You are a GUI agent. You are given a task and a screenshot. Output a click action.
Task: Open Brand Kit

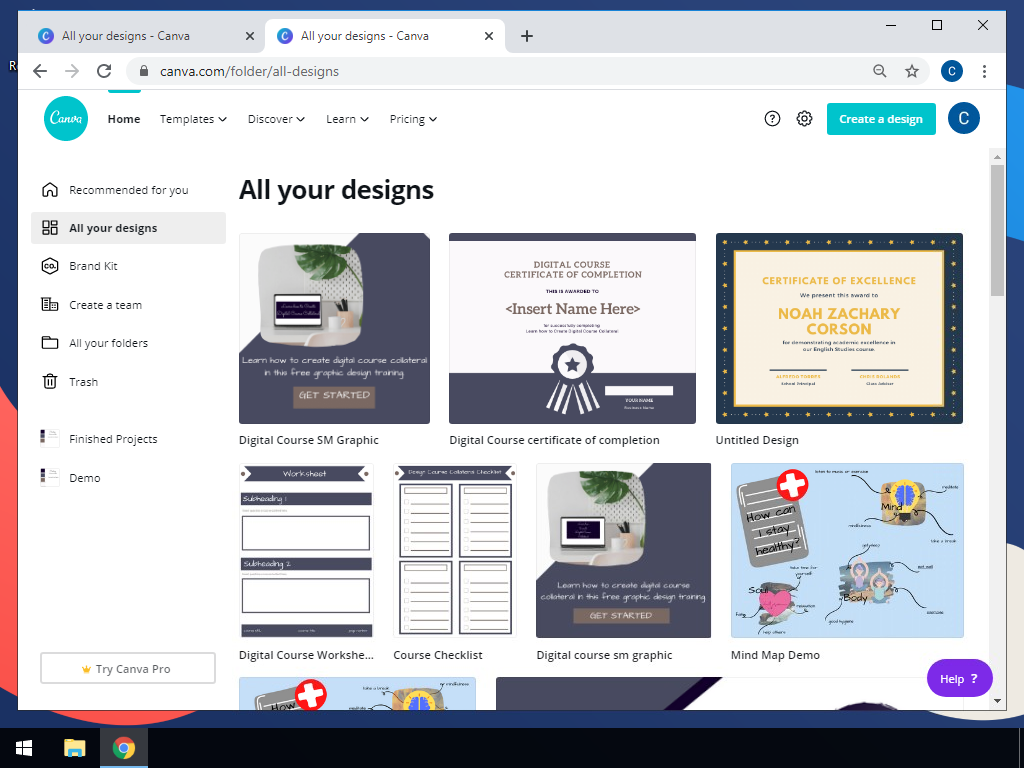coord(128,266)
